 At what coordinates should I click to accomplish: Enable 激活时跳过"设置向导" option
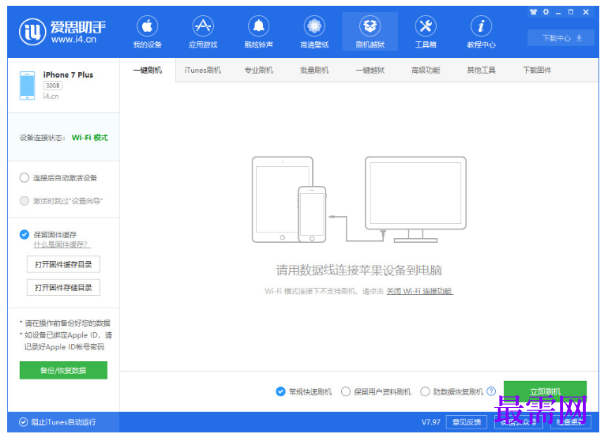24,201
